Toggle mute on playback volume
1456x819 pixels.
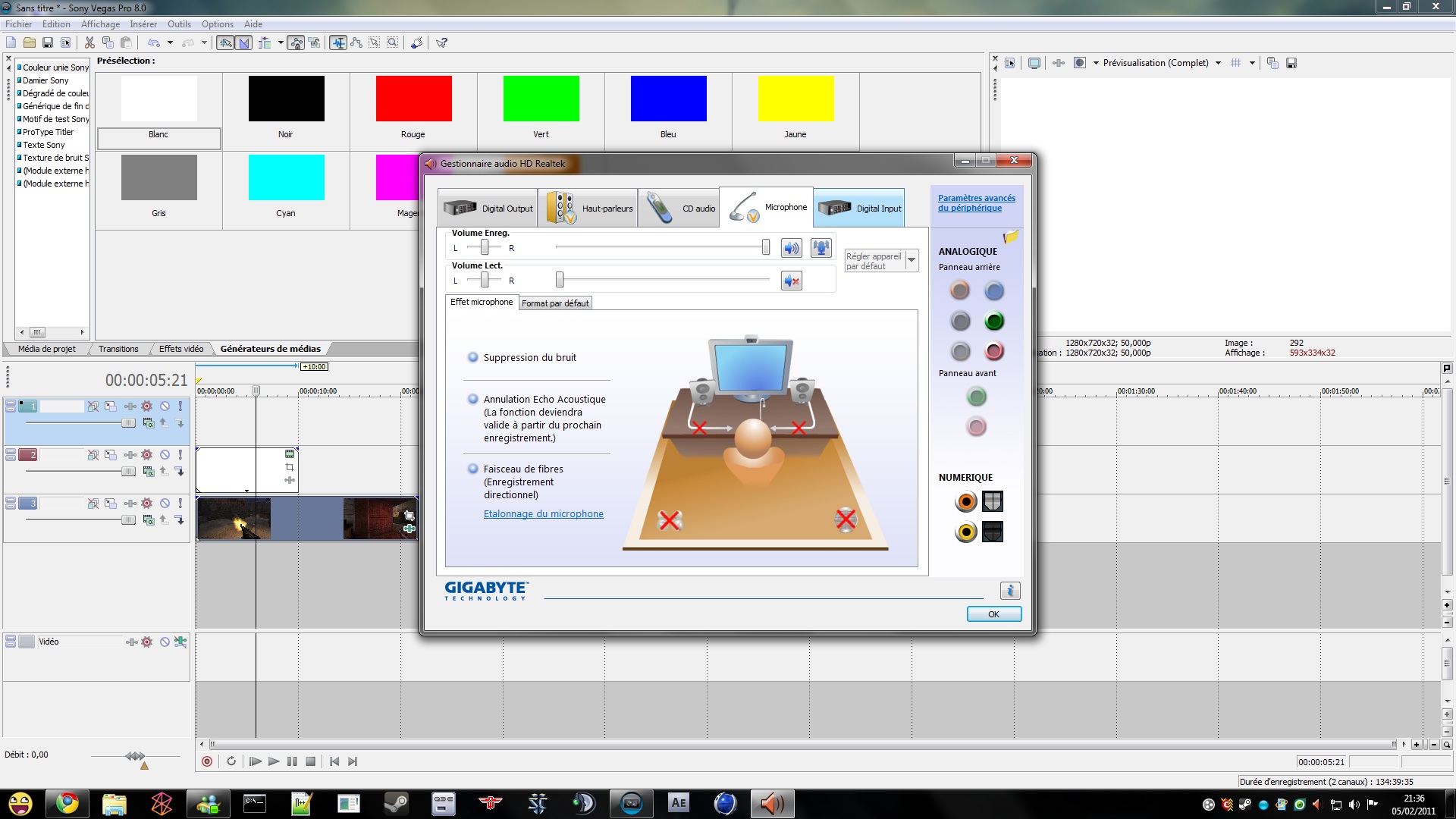[792, 281]
